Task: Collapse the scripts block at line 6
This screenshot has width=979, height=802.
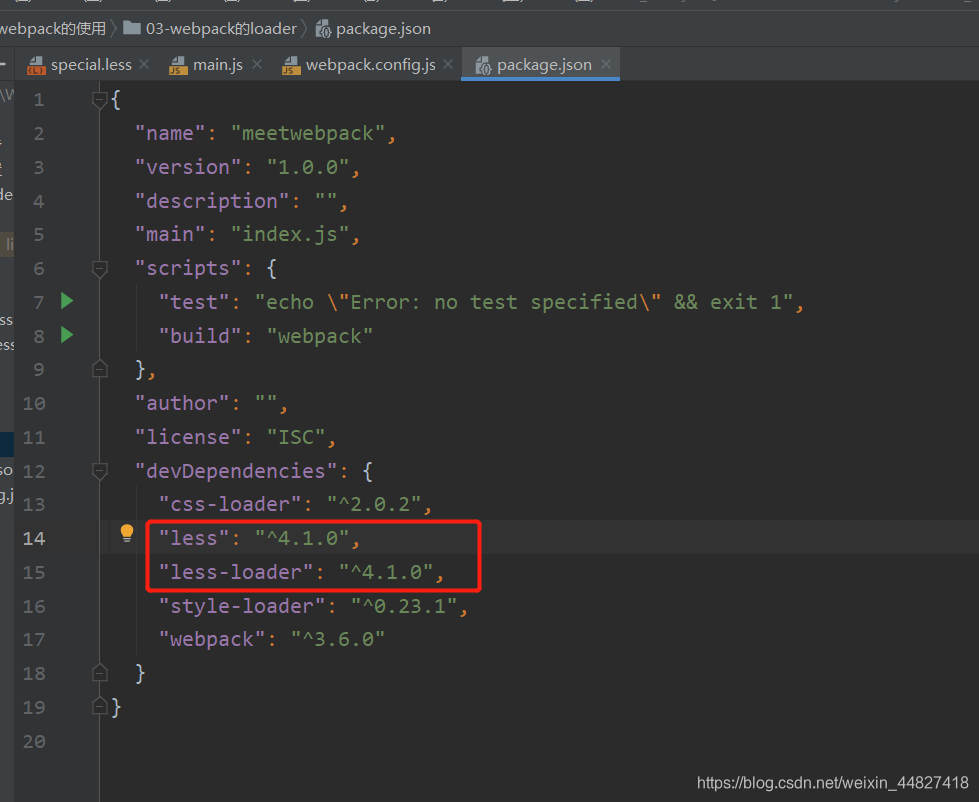Action: pyautogui.click(x=99, y=268)
